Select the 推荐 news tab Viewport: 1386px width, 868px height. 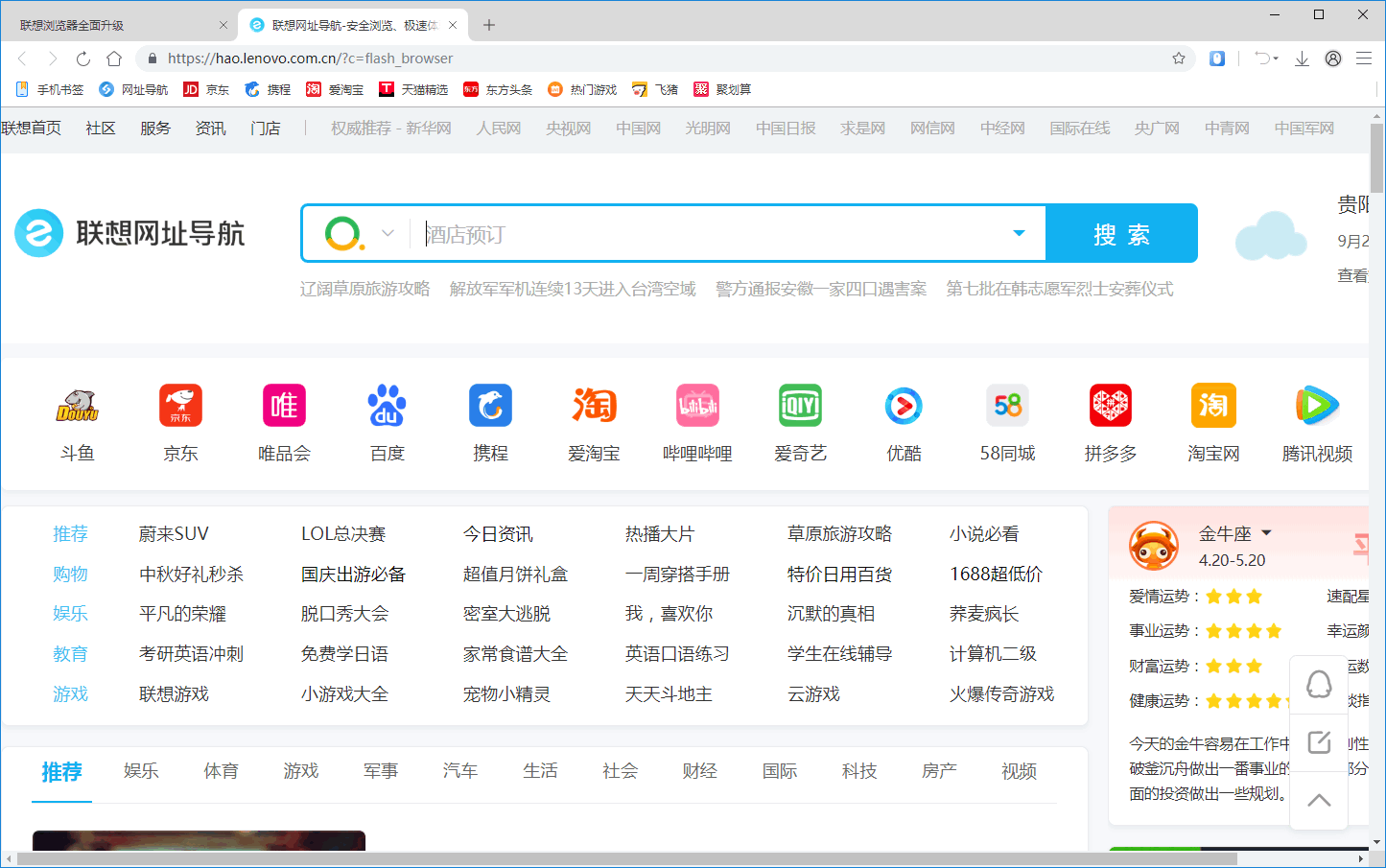click(61, 772)
